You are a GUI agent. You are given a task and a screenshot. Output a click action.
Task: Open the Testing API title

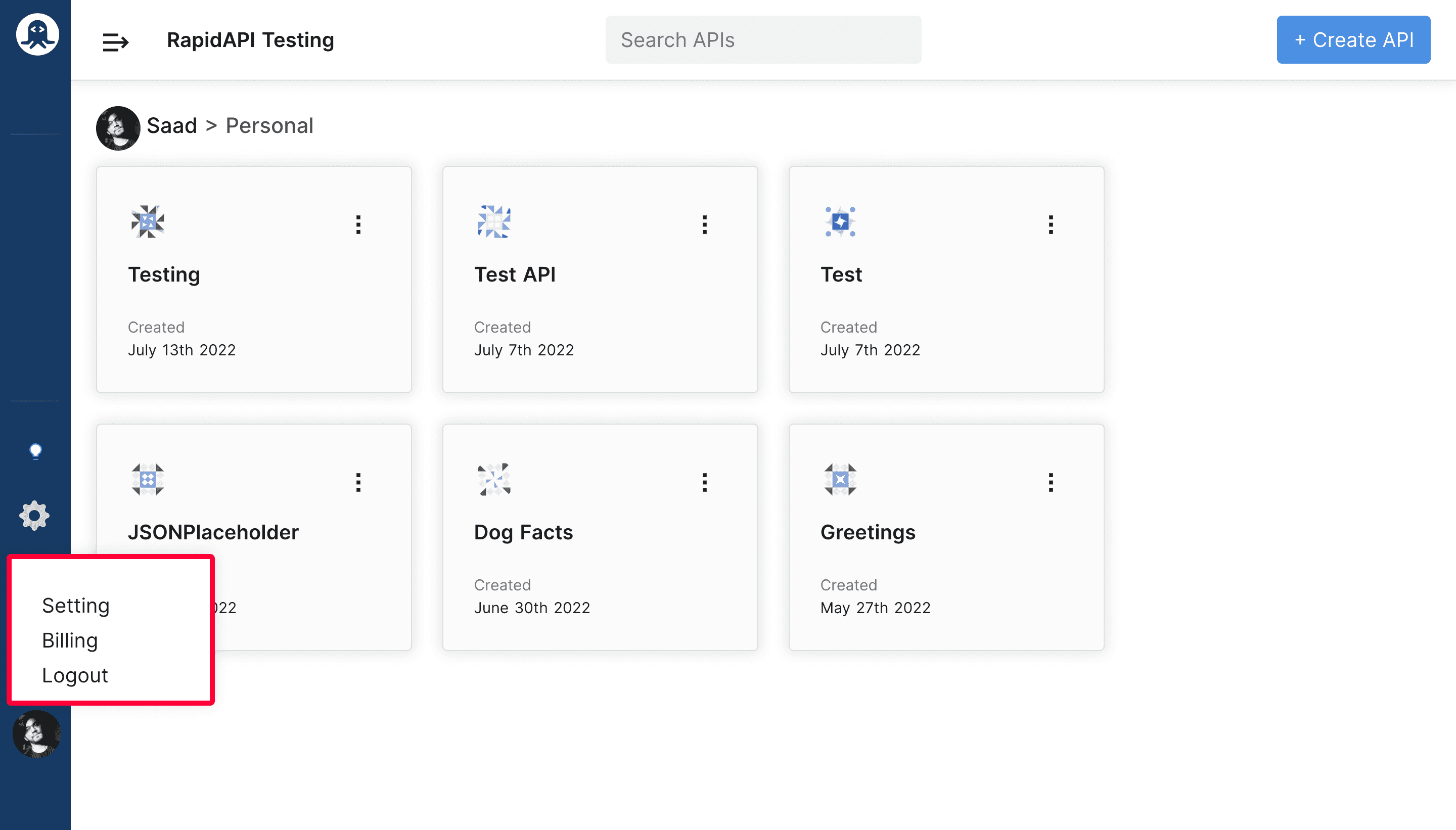164,275
